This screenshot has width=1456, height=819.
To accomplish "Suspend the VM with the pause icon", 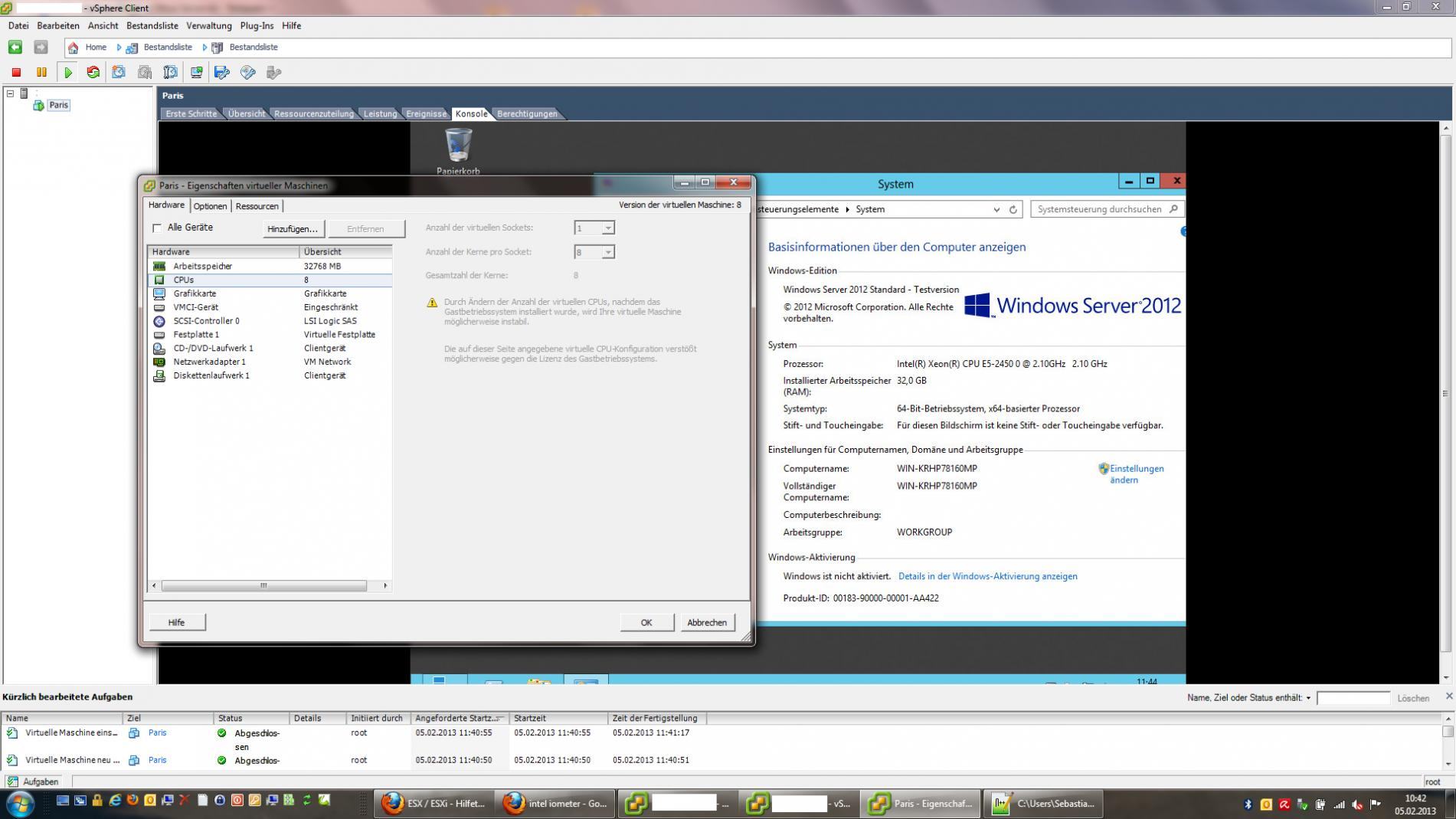I will tap(41, 72).
